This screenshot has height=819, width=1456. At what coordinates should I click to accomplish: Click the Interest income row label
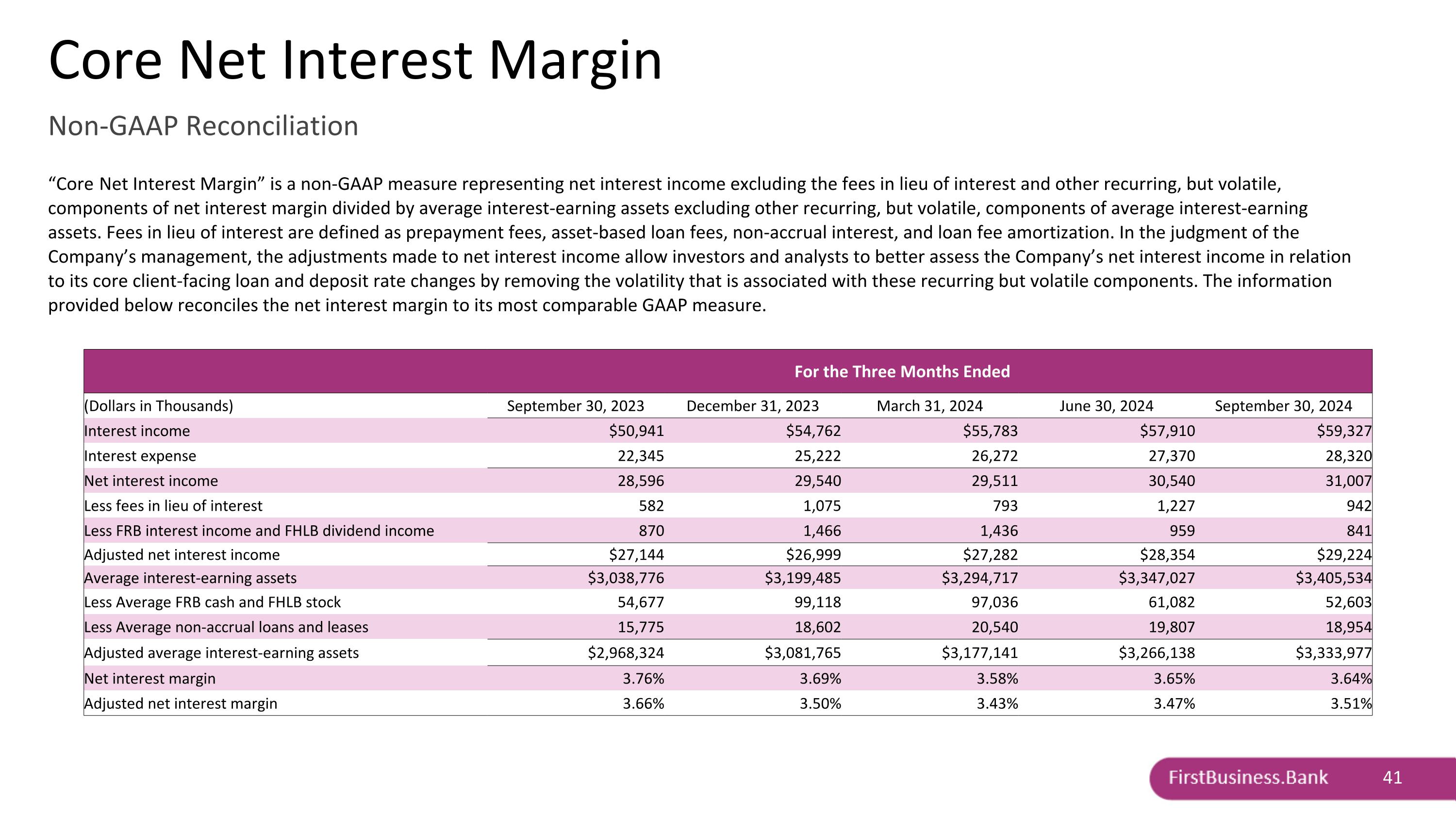(137, 431)
